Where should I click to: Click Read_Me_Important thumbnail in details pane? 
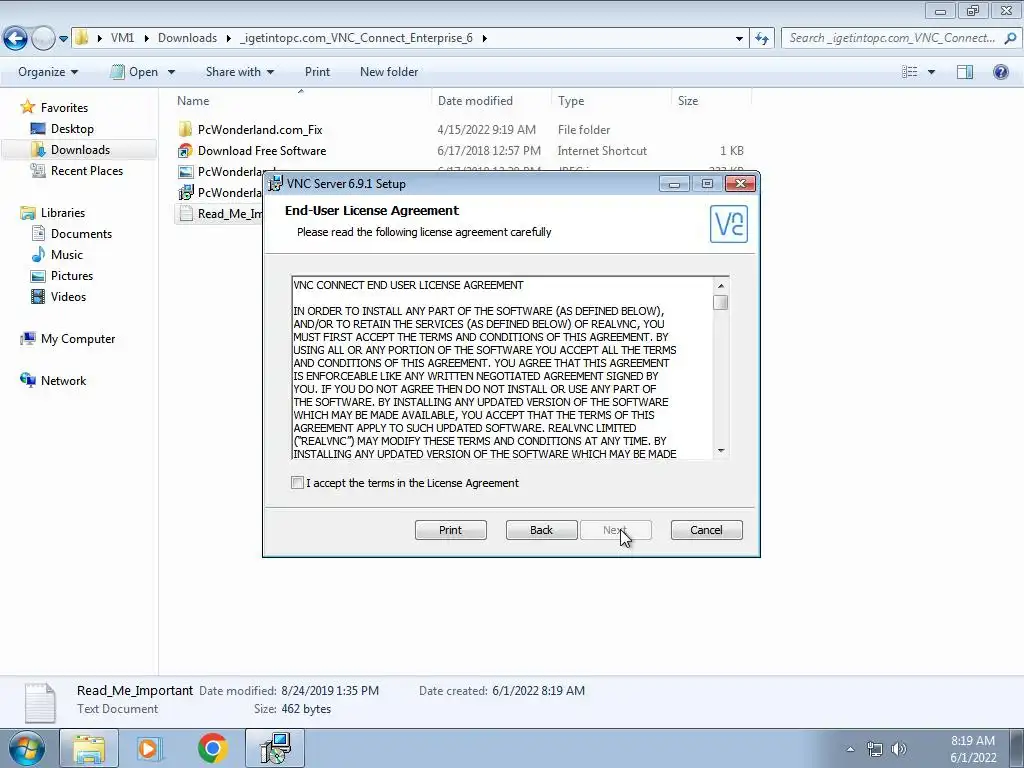[x=40, y=702]
